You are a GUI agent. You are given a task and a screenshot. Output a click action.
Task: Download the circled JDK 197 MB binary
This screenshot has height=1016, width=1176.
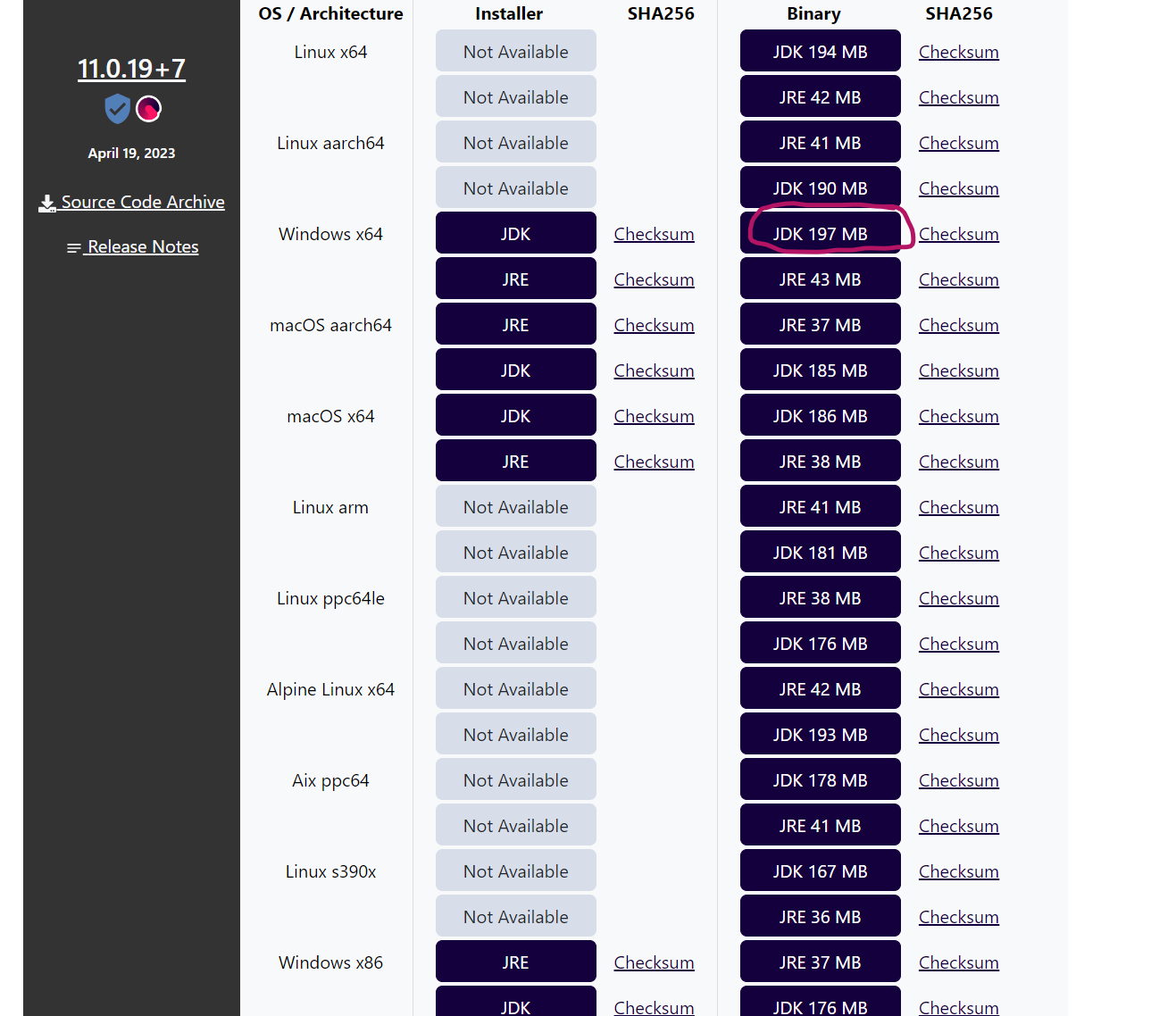coord(820,234)
